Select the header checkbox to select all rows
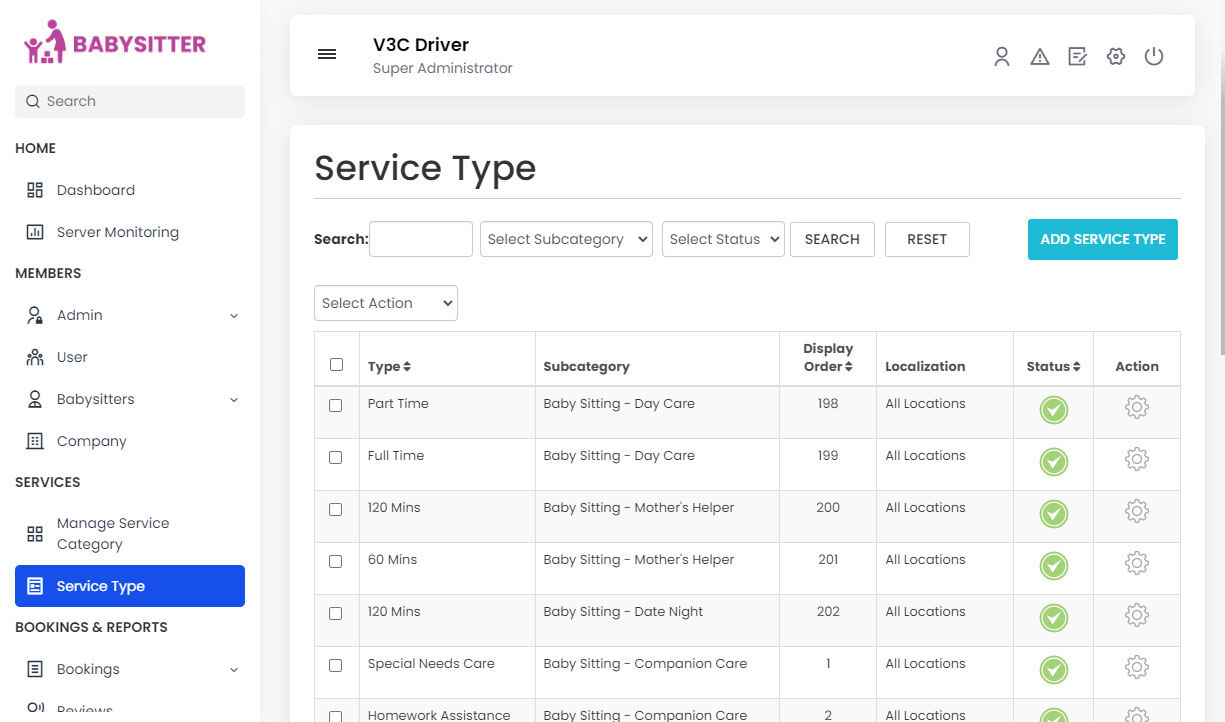The width and height of the screenshot is (1225, 722). tap(336, 364)
